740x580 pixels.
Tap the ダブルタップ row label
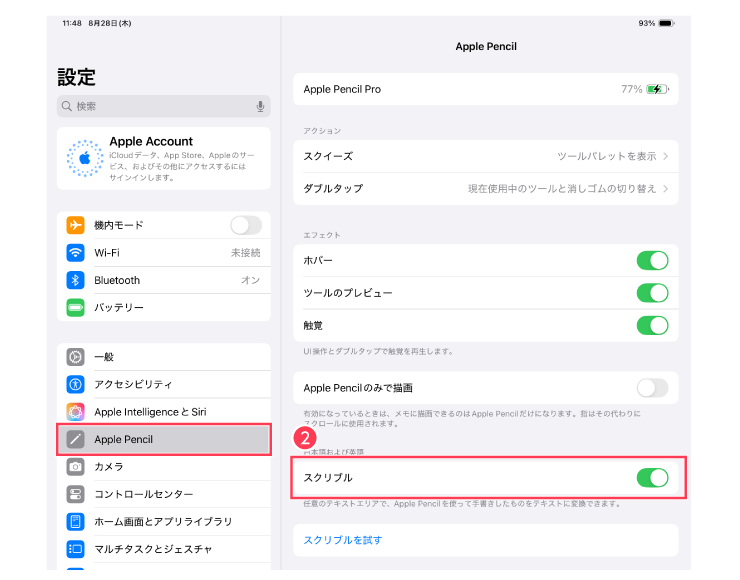333,189
